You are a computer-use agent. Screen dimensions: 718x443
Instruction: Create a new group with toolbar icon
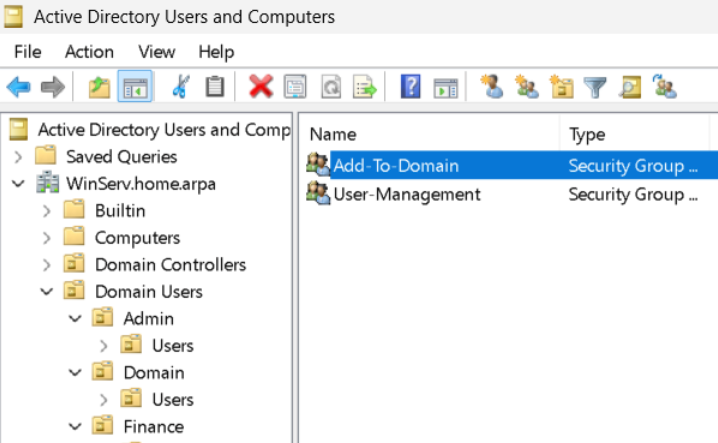pos(526,88)
